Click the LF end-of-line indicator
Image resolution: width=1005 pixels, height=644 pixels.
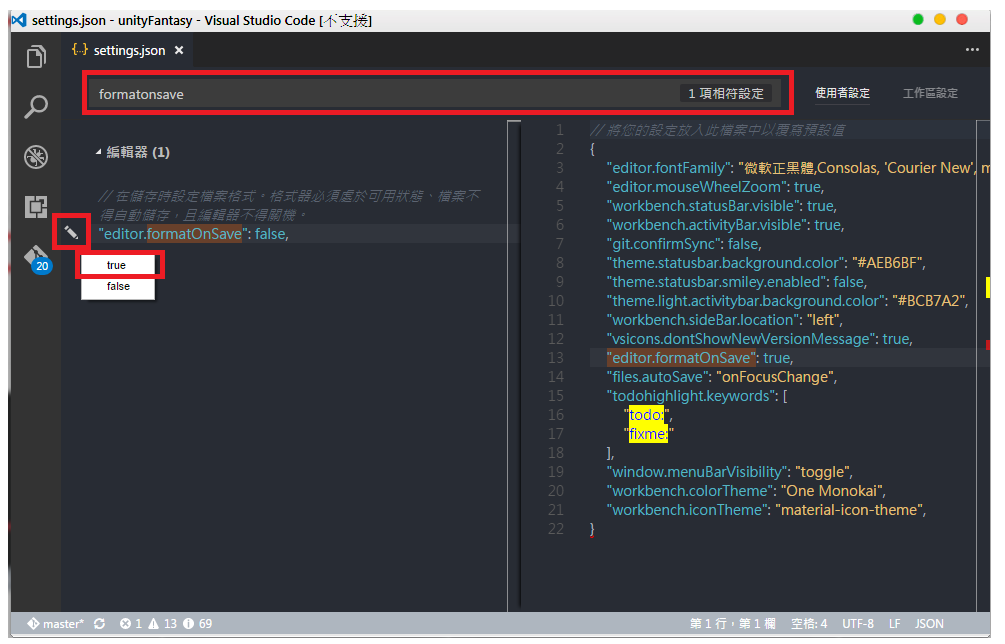[895, 623]
